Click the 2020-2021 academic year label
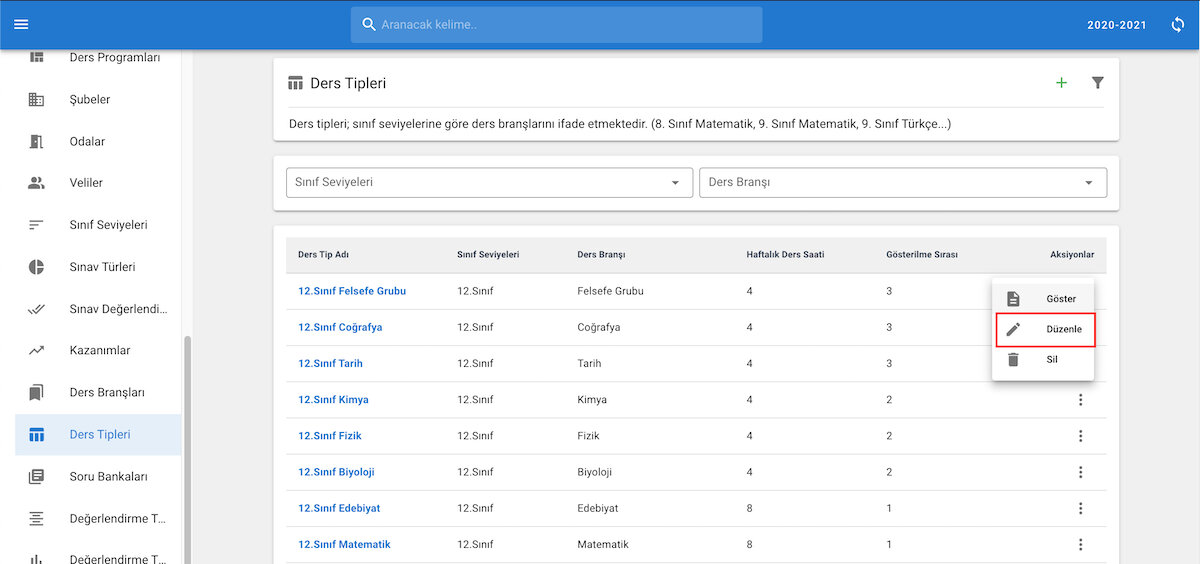The width and height of the screenshot is (1200, 564). [x=1118, y=25]
